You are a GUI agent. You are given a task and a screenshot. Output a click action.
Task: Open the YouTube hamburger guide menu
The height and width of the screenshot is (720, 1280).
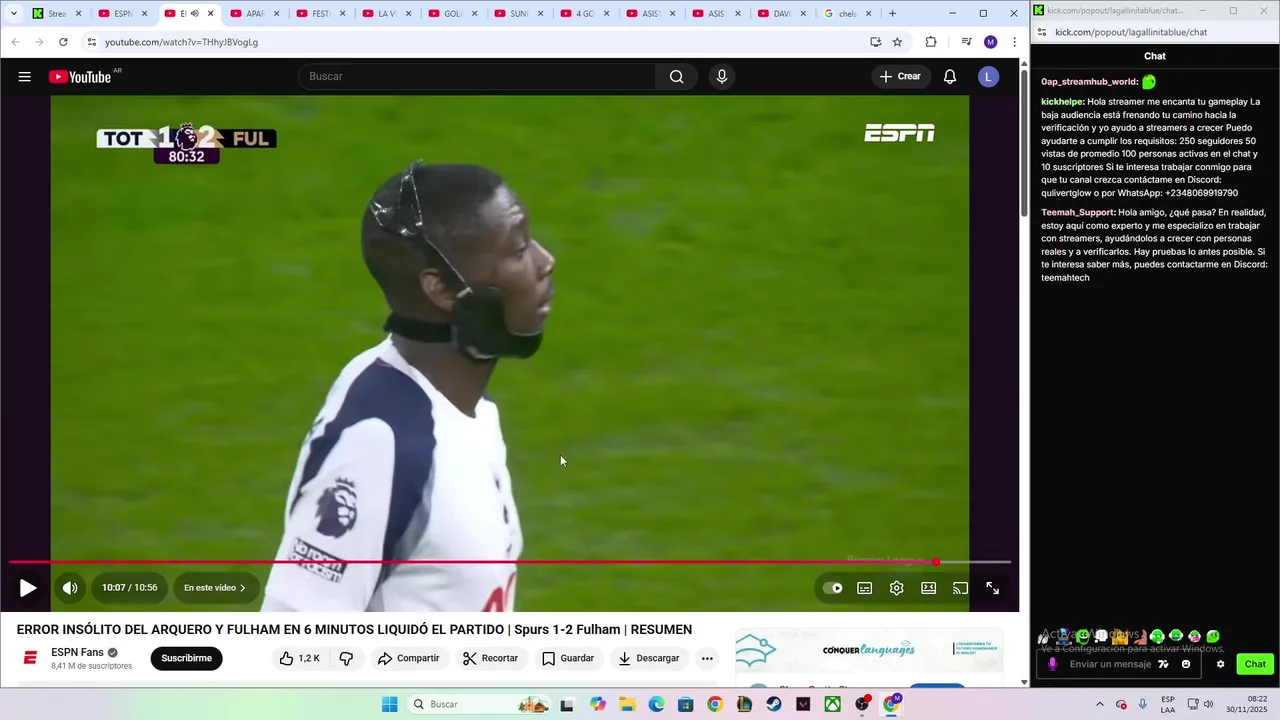coord(25,77)
